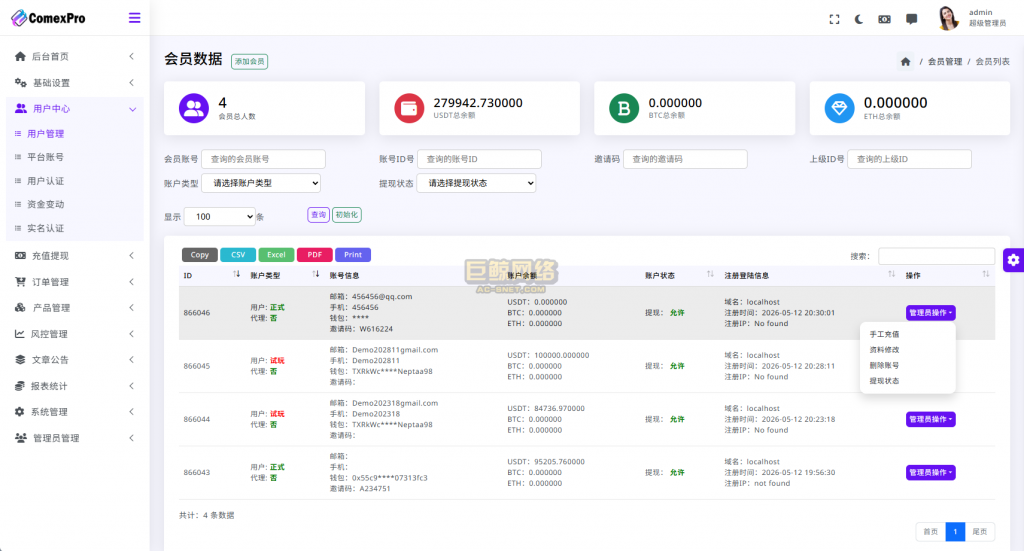The image size is (1024, 551).
Task: Enter fullscreen mode via header icon
Action: pyautogui.click(x=834, y=20)
